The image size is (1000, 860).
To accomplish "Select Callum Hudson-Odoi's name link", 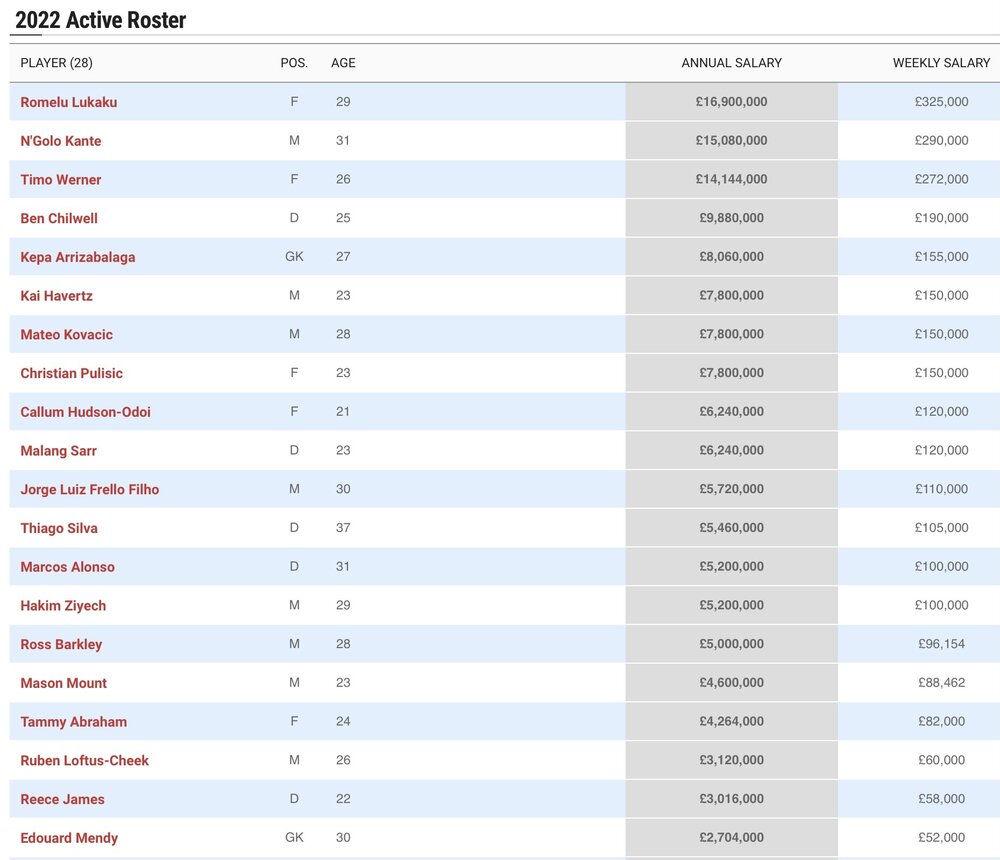I will [x=85, y=412].
